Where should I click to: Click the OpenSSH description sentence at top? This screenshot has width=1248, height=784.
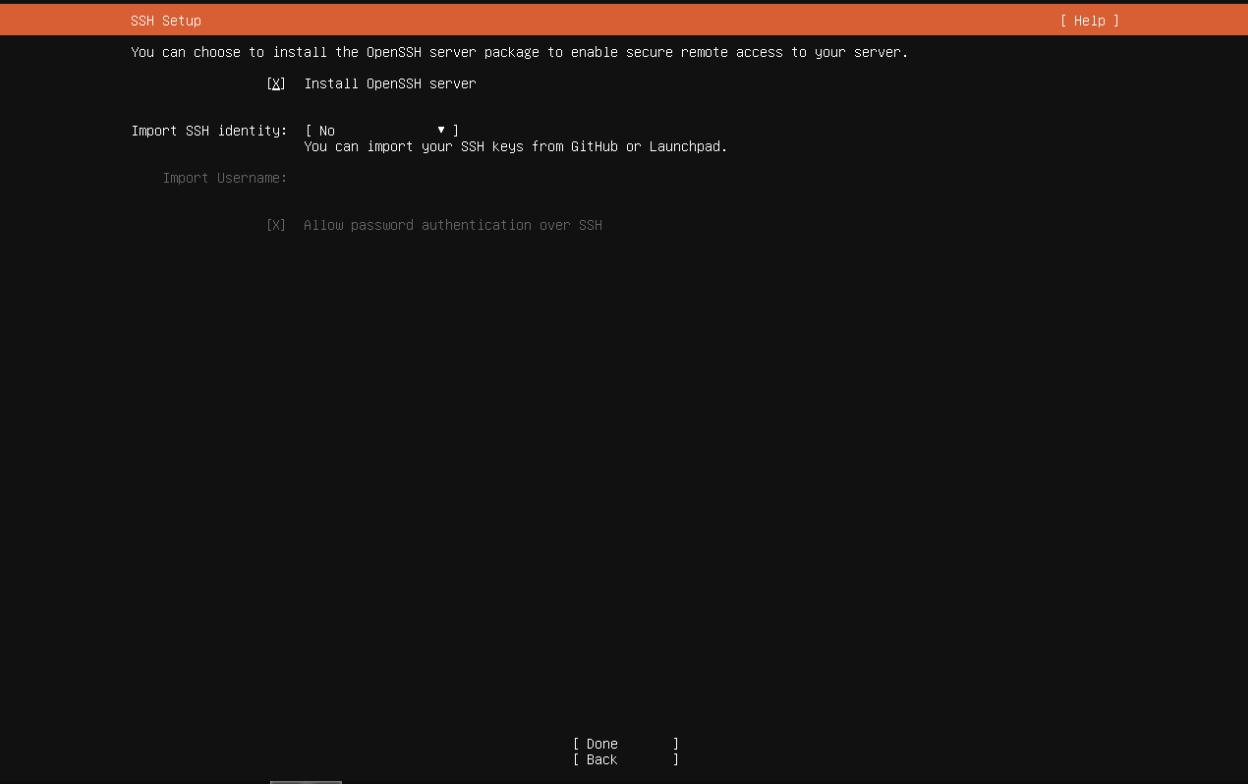click(520, 52)
